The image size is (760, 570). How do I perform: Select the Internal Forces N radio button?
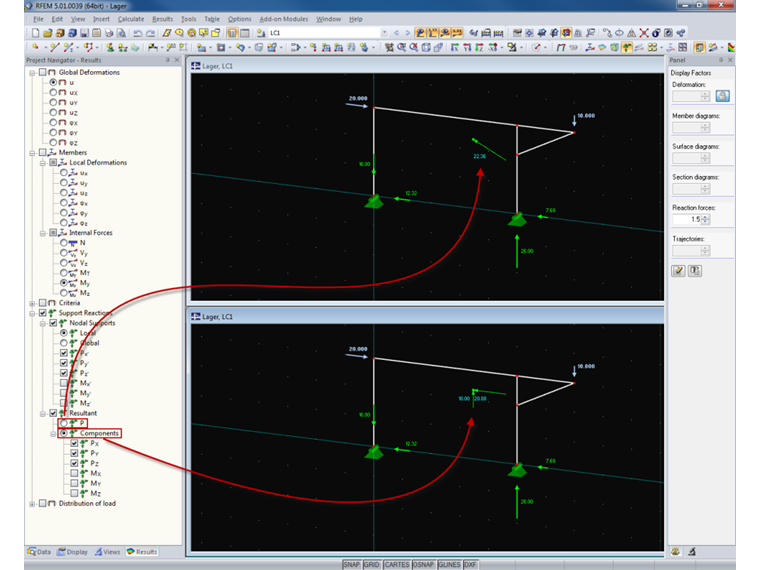pyautogui.click(x=64, y=242)
